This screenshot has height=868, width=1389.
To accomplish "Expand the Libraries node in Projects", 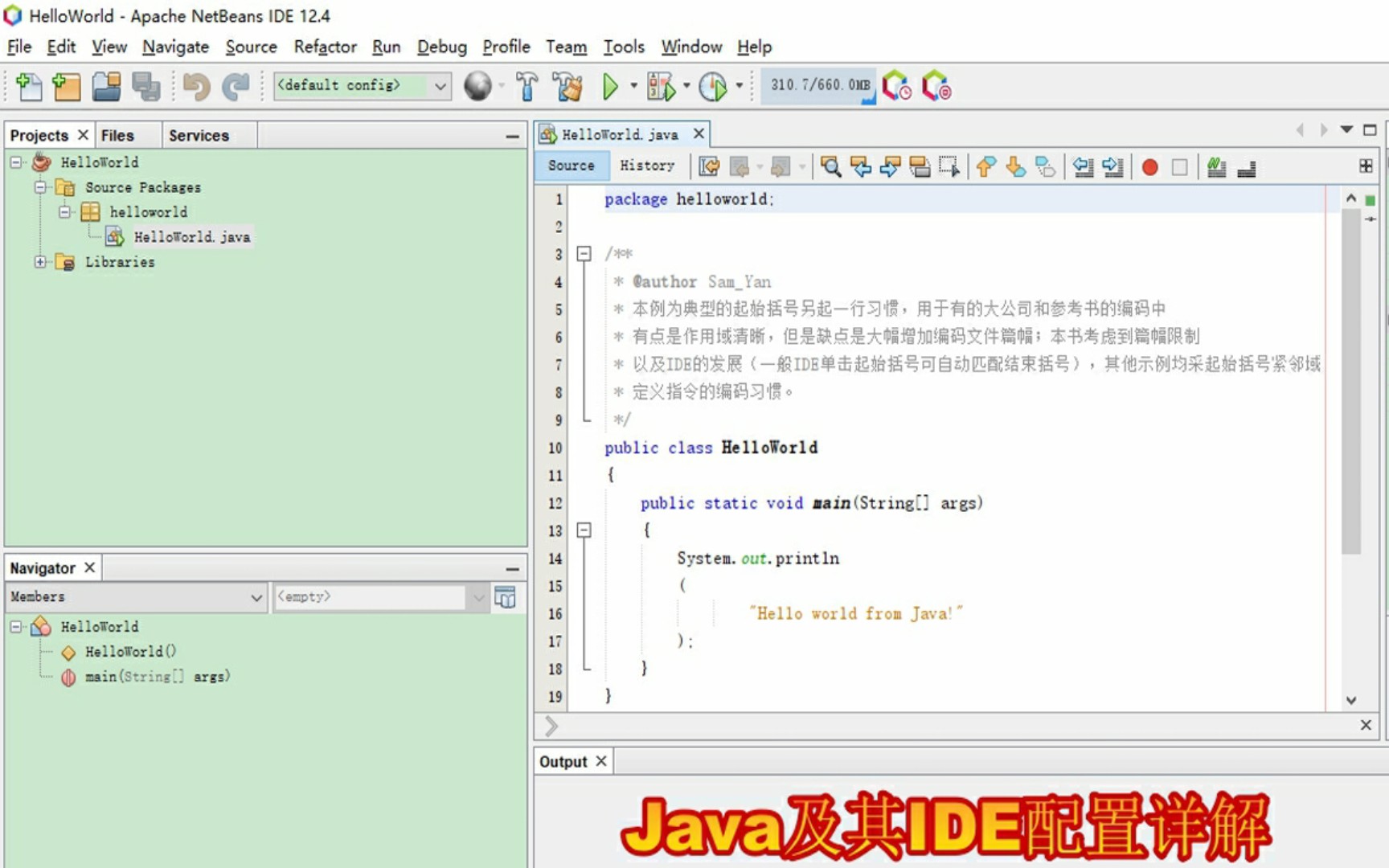I will (40, 262).
